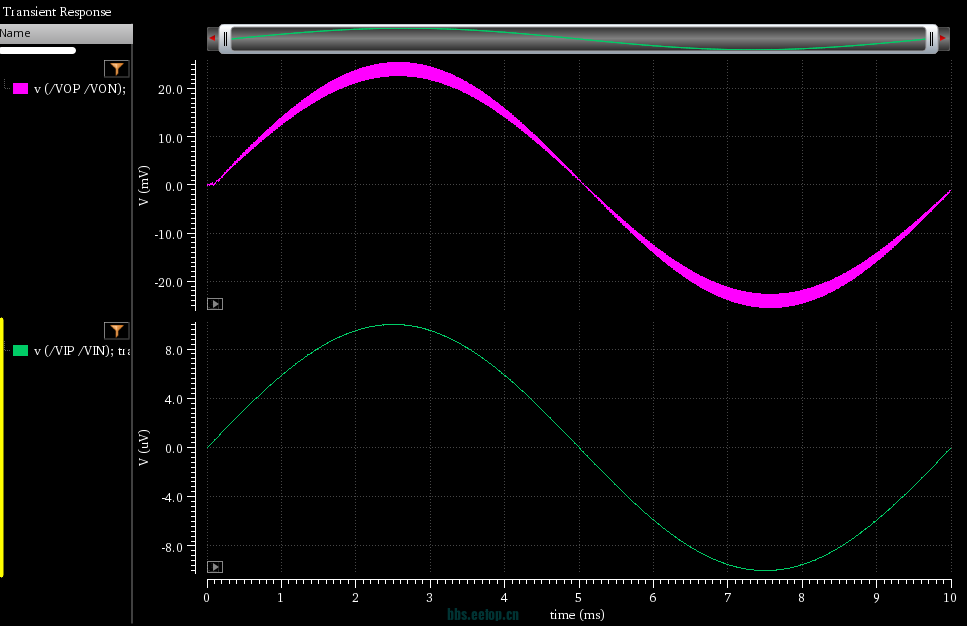Click the 4.0 tick label on the lower y-axis
This screenshot has height=626, width=967.
click(x=174, y=400)
